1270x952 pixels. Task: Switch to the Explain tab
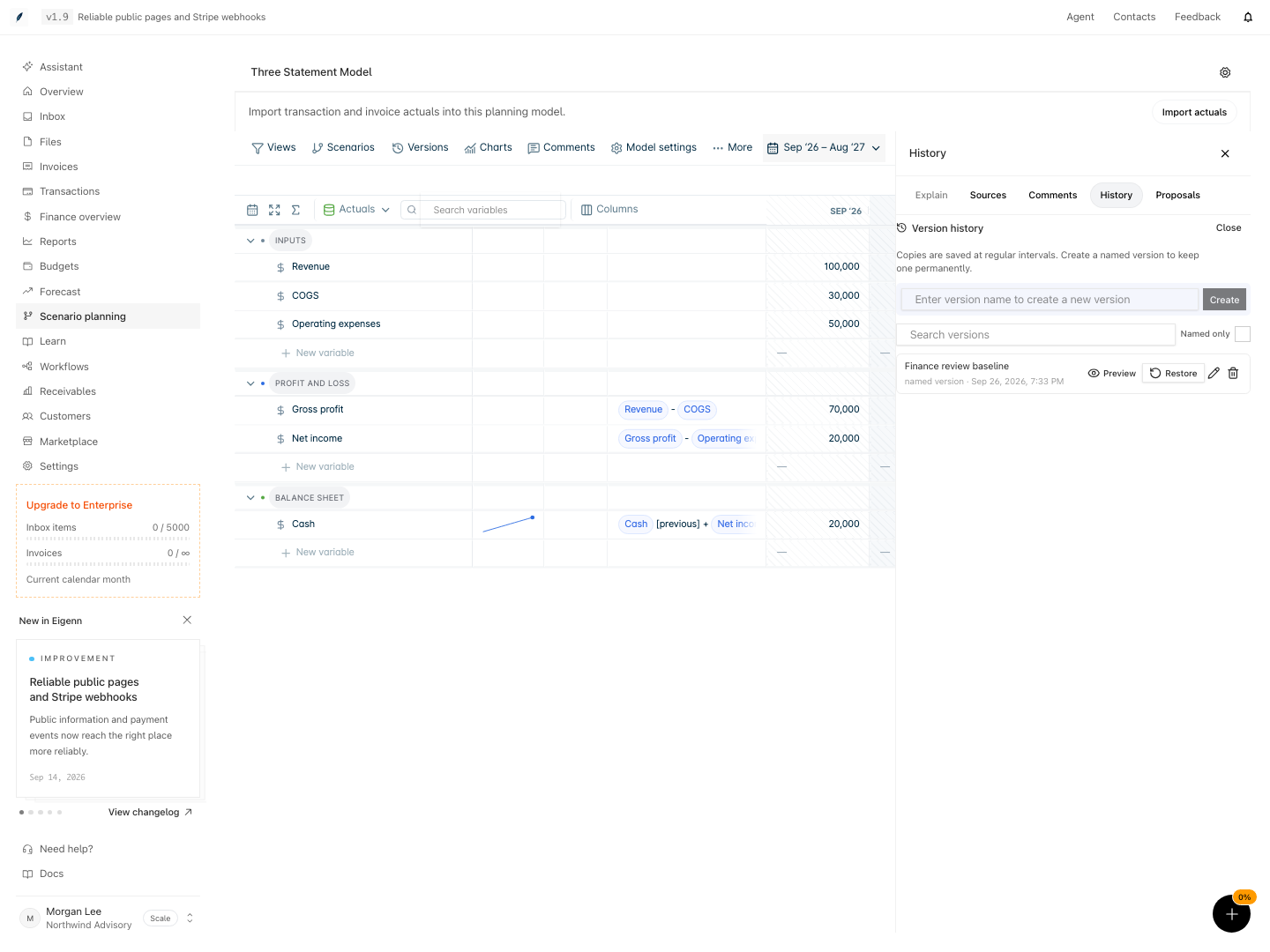[x=931, y=195]
